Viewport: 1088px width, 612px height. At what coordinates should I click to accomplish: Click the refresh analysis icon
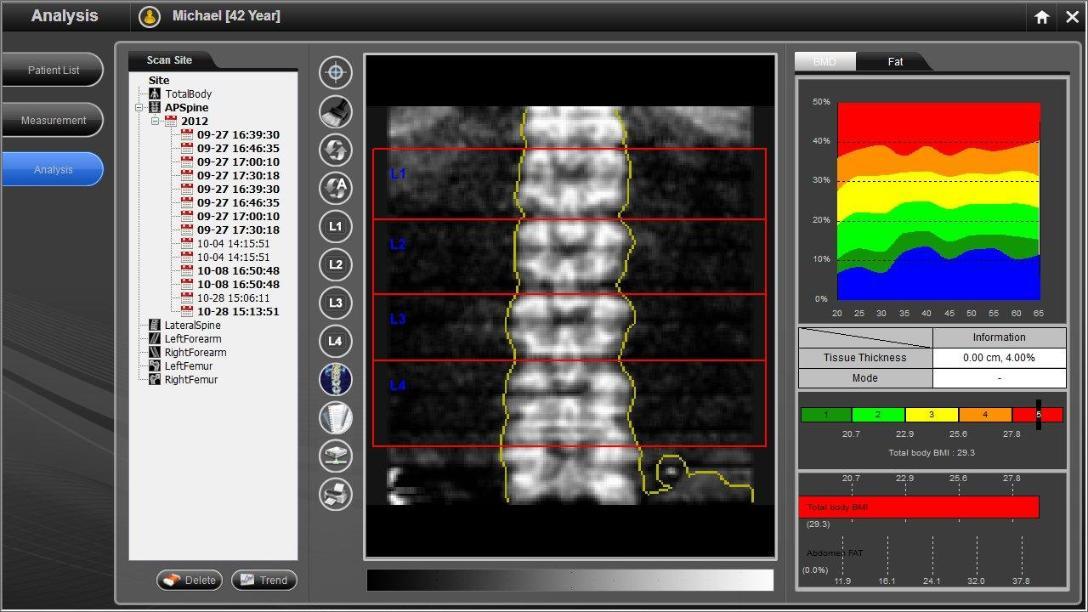pyautogui.click(x=335, y=149)
